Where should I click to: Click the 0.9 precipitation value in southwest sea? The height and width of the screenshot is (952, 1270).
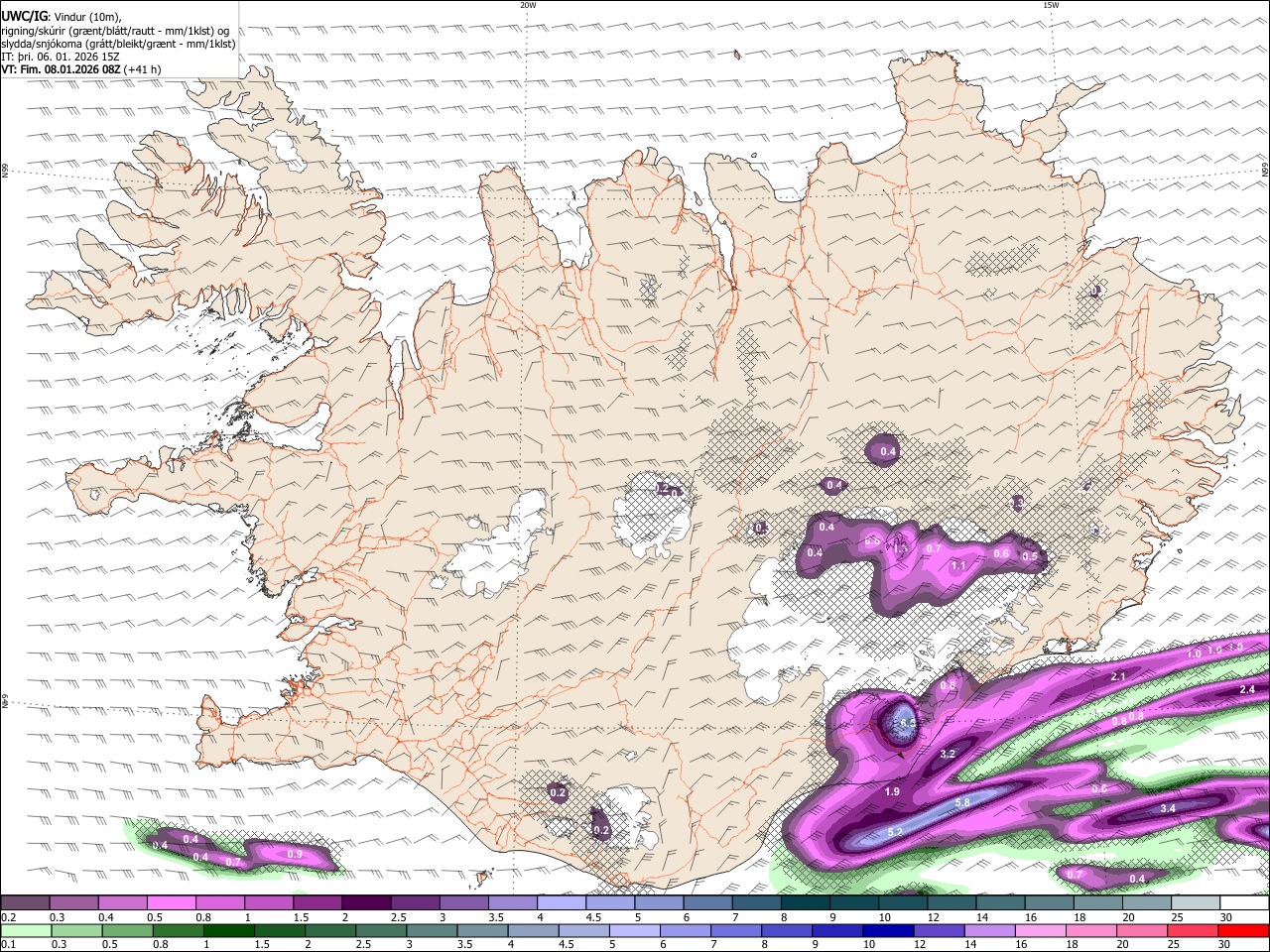click(x=295, y=855)
